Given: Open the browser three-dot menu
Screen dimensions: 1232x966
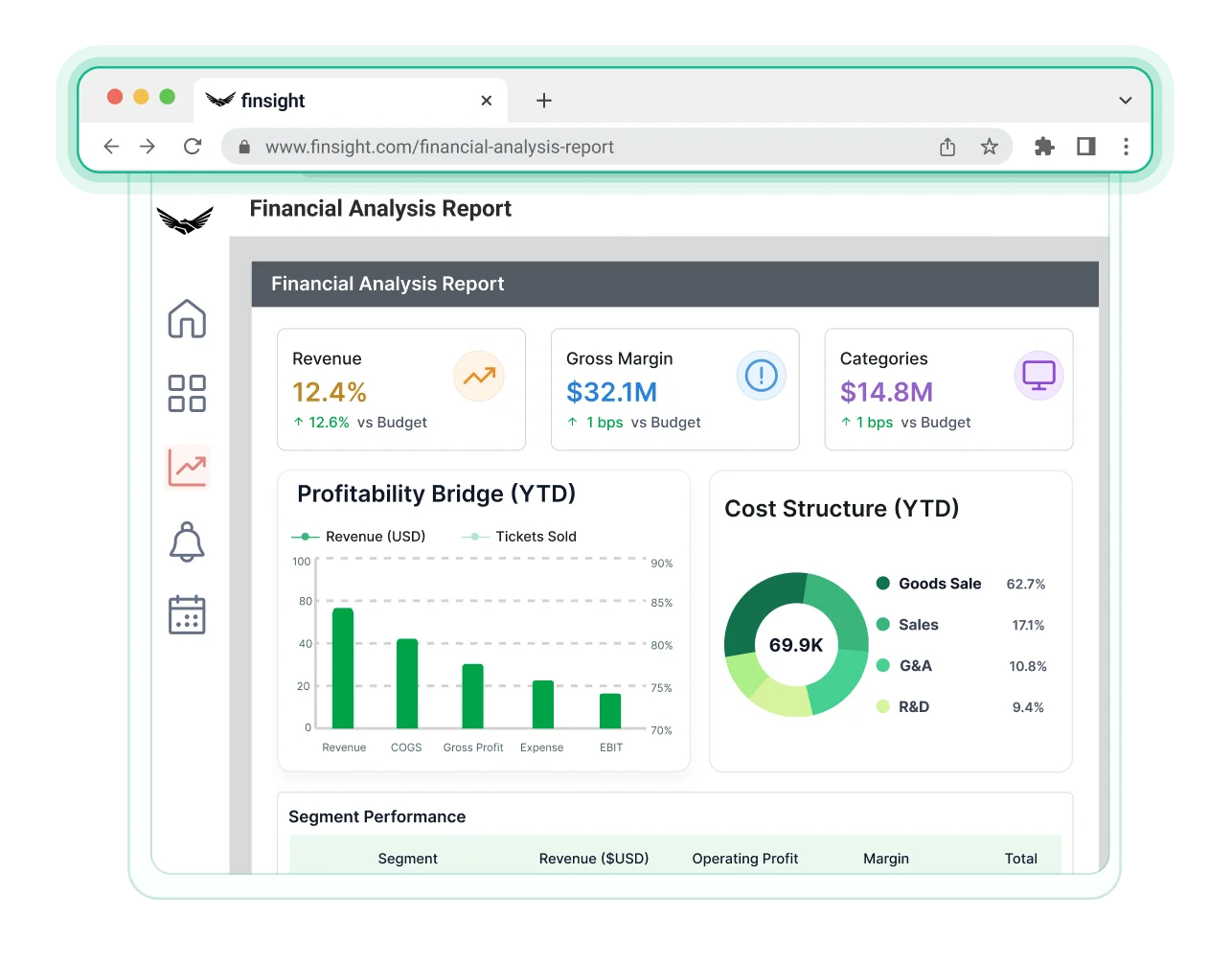Looking at the screenshot, I should 1126,147.
